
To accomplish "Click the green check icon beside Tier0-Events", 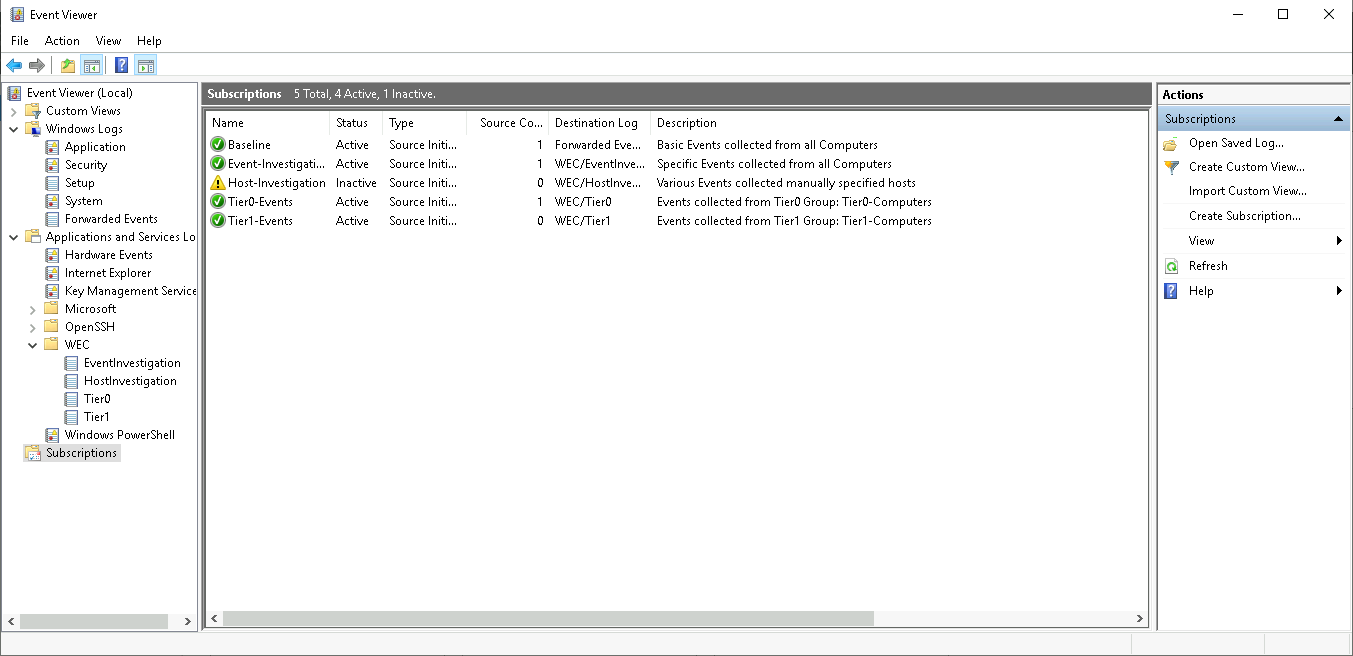I will click(218, 202).
